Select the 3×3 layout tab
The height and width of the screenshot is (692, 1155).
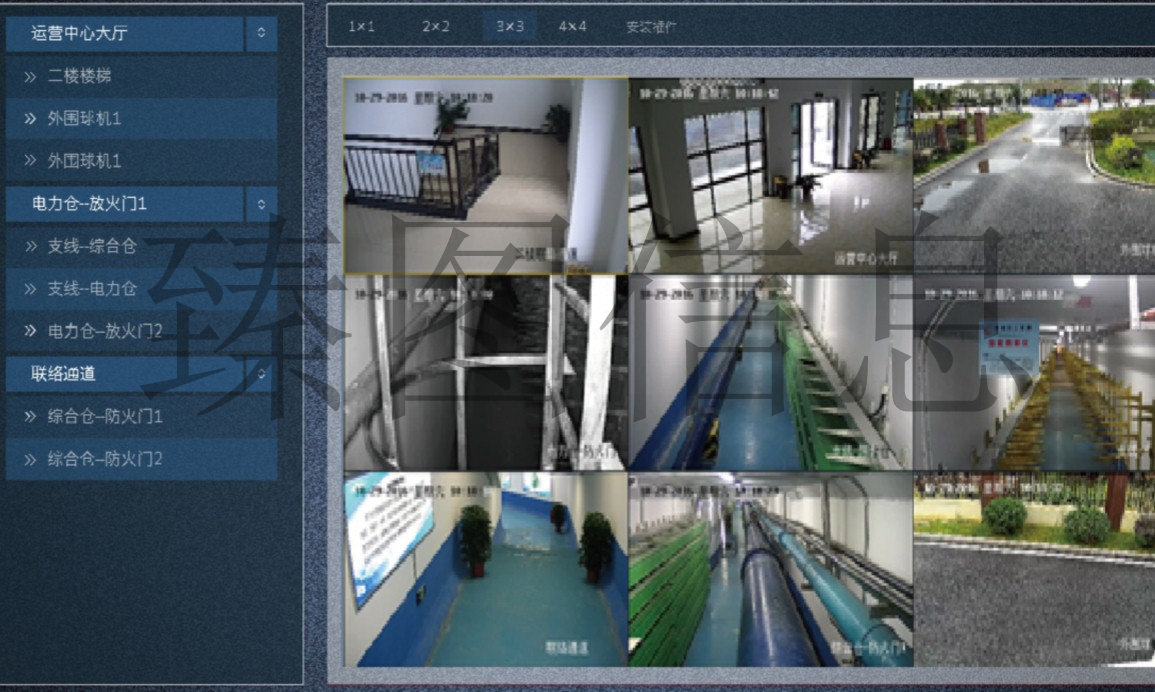coord(510,27)
